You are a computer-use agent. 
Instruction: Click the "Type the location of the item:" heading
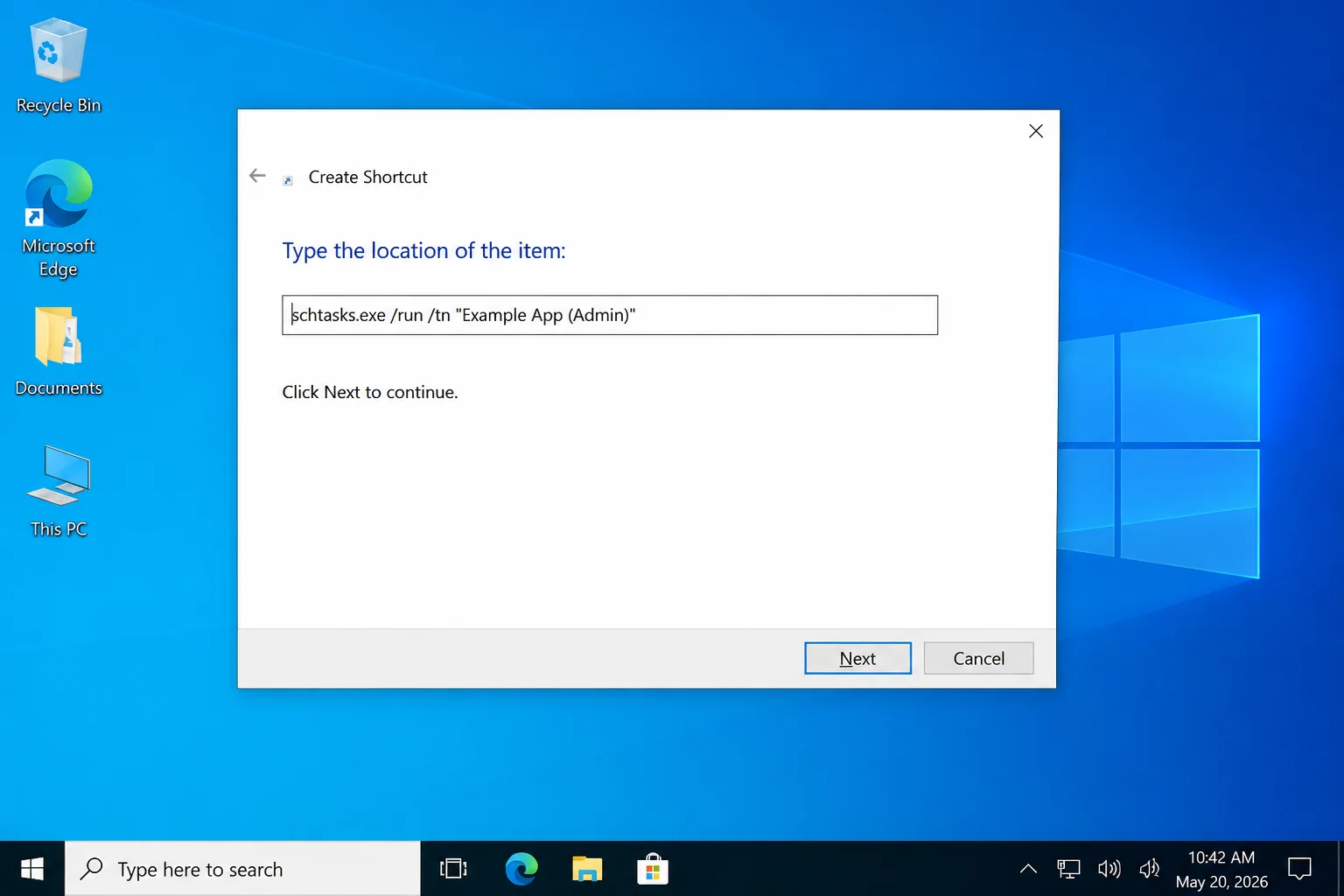click(423, 251)
